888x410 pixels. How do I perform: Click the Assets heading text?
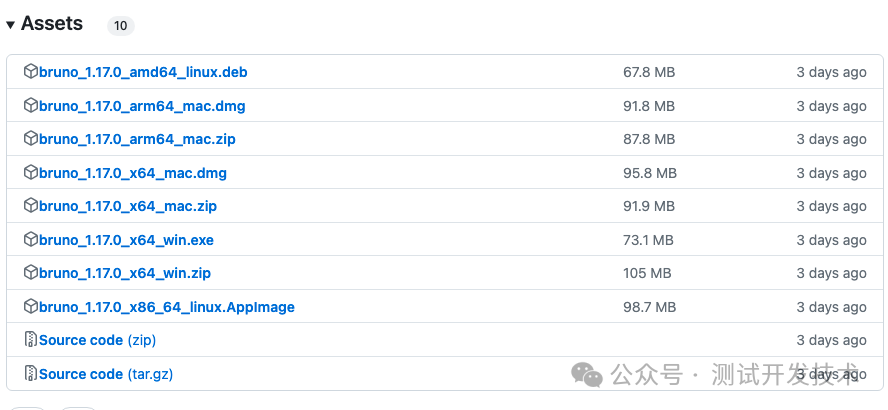52,24
